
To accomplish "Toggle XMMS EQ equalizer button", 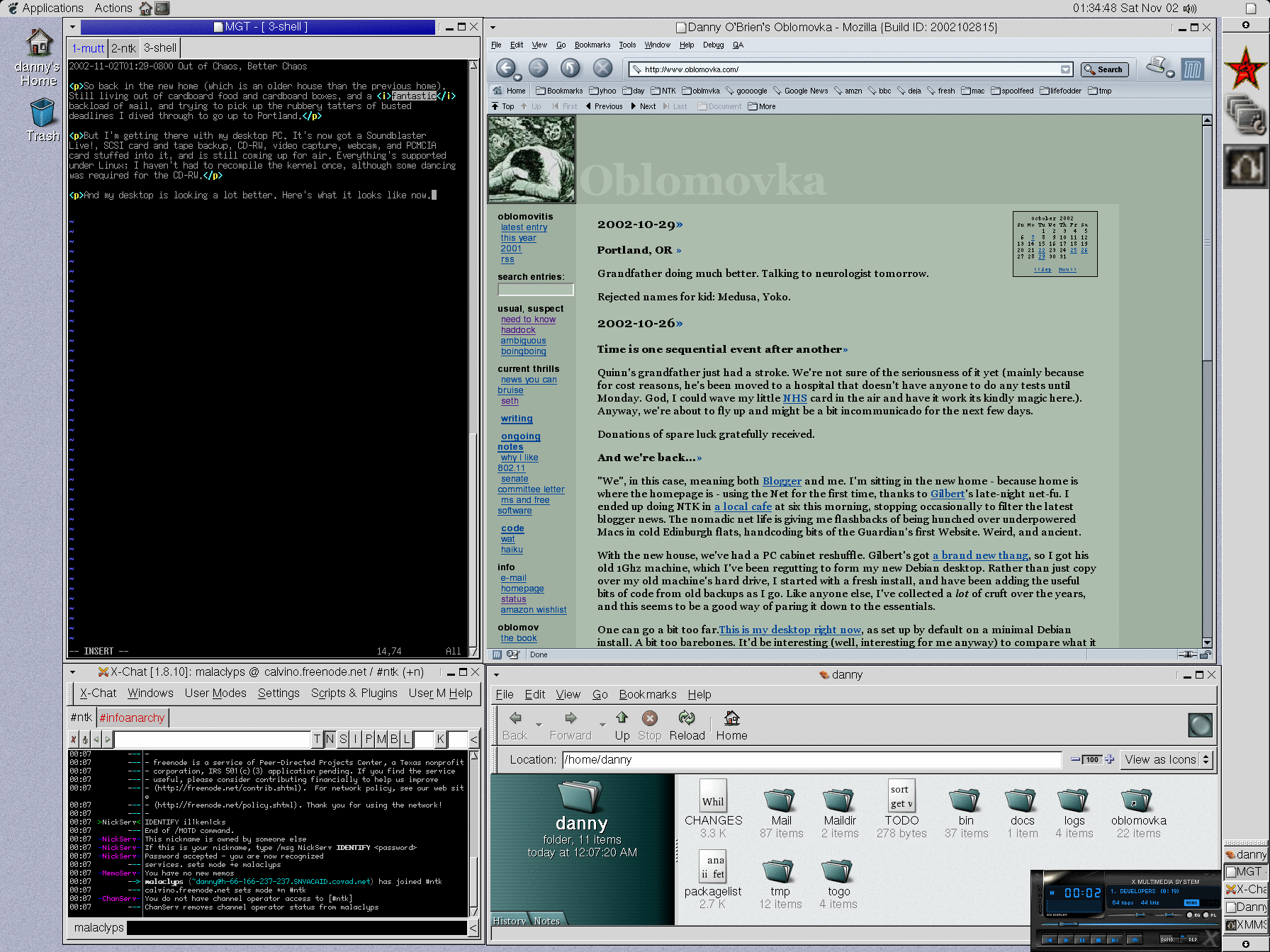I will (x=1190, y=915).
